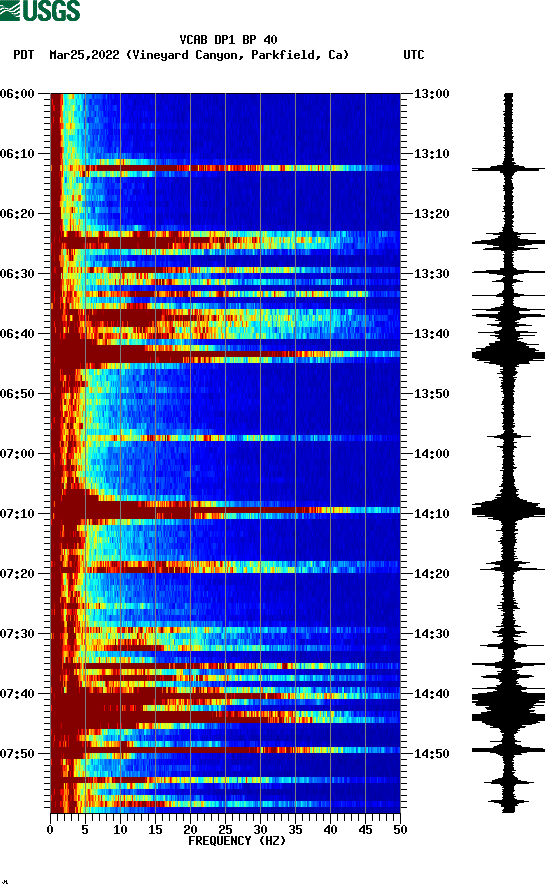Click the 14:10 UTC high-energy band on spectrogram

[x=226, y=510]
